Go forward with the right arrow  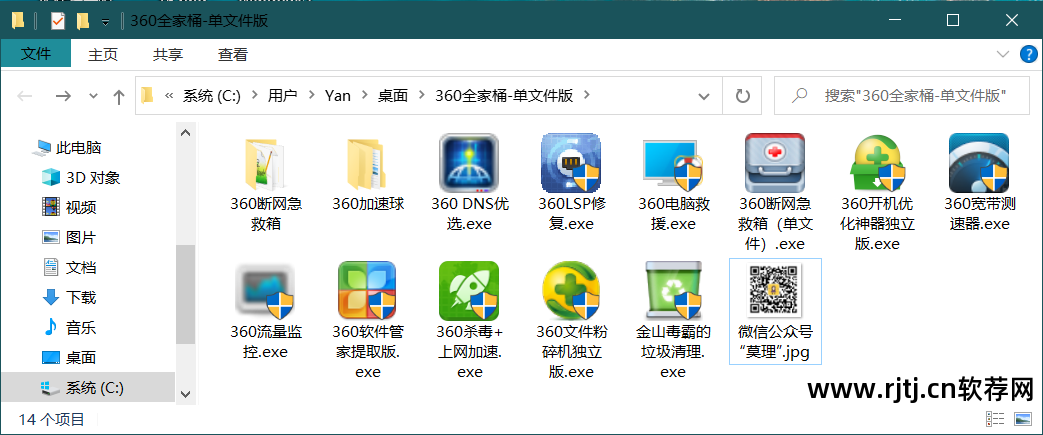pos(63,96)
